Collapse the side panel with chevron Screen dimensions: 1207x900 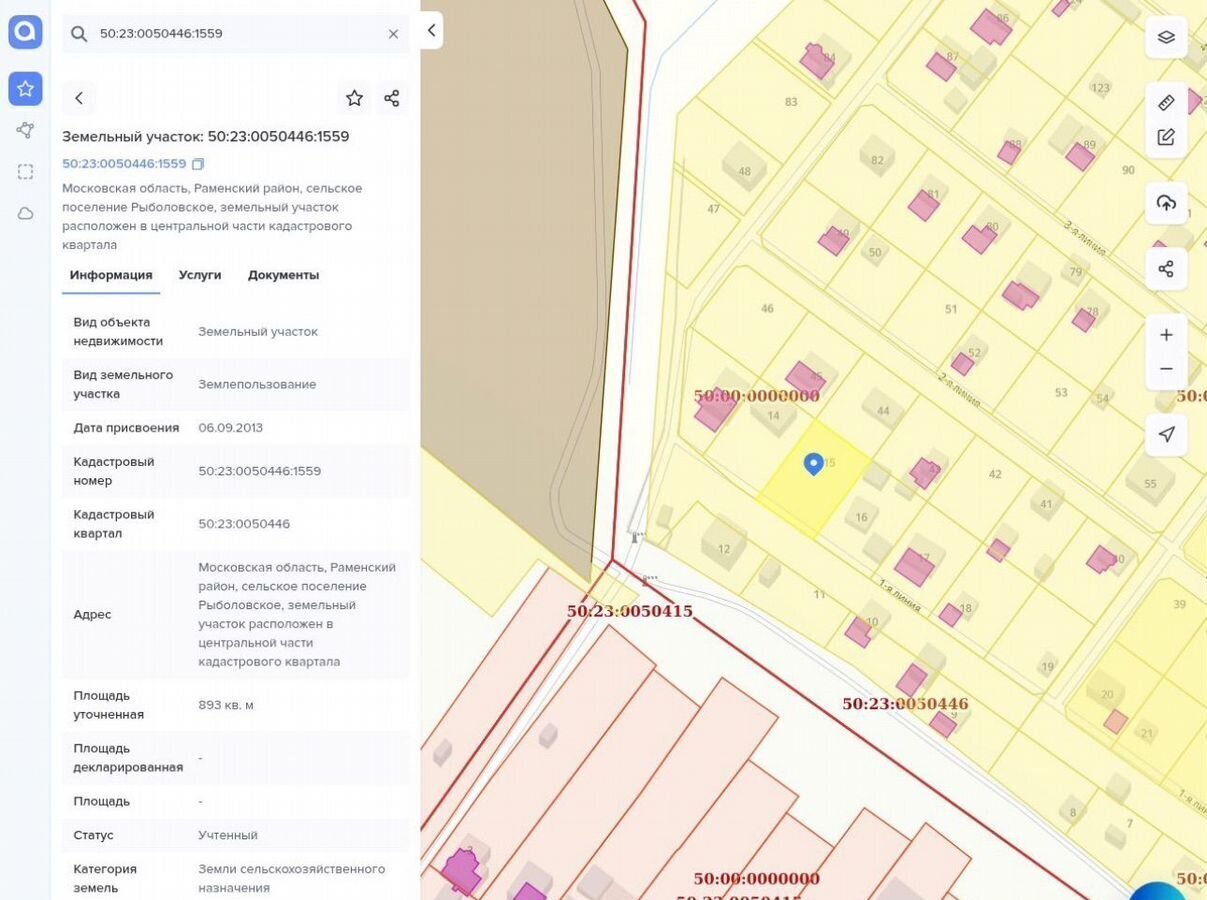click(431, 30)
